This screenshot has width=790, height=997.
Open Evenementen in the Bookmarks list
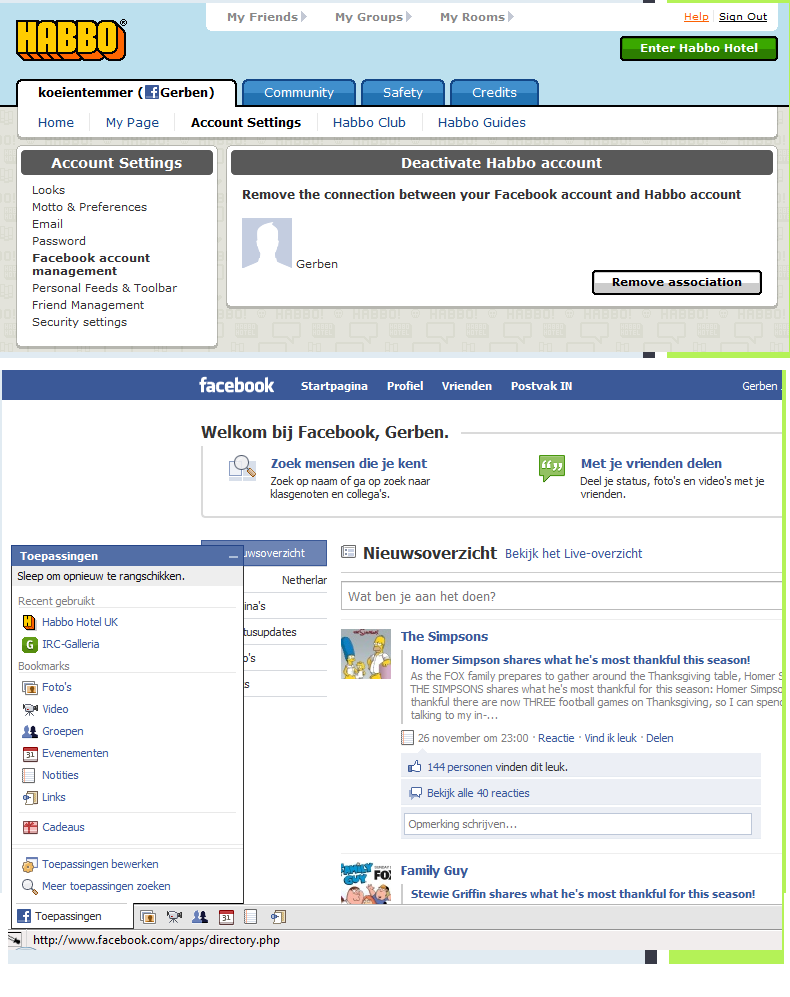(x=75, y=753)
